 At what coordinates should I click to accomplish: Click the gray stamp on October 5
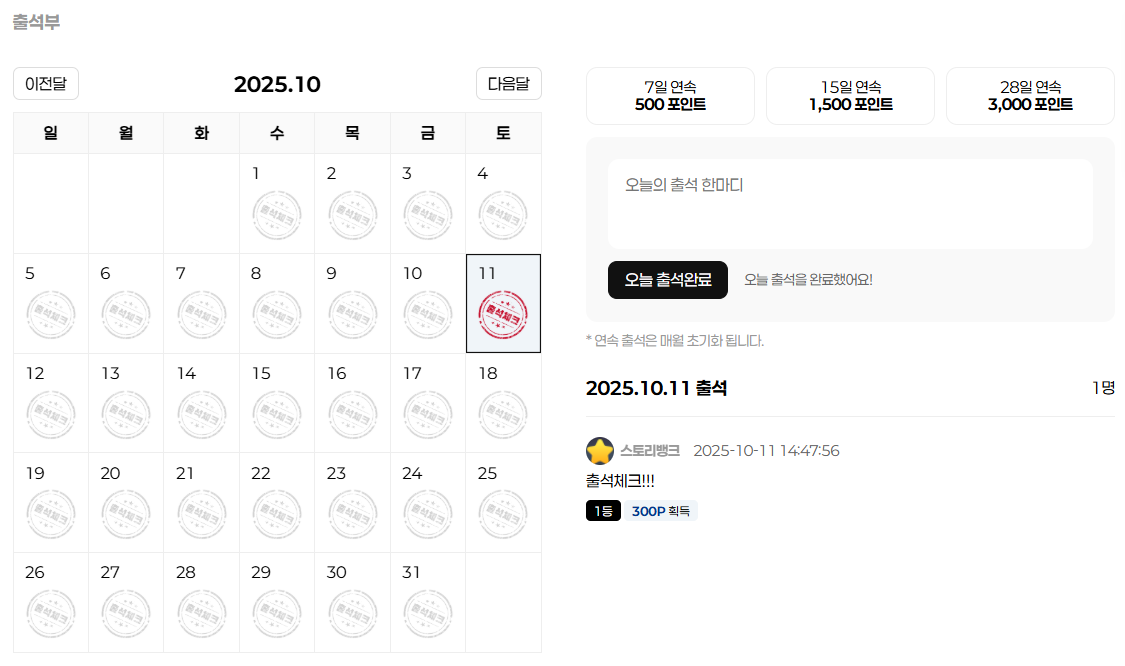coord(51,315)
